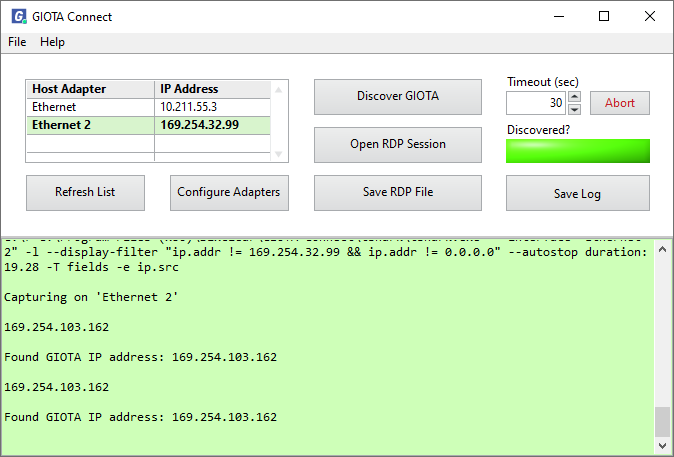Open RDP Session
674x457 pixels.
pyautogui.click(x=398, y=144)
